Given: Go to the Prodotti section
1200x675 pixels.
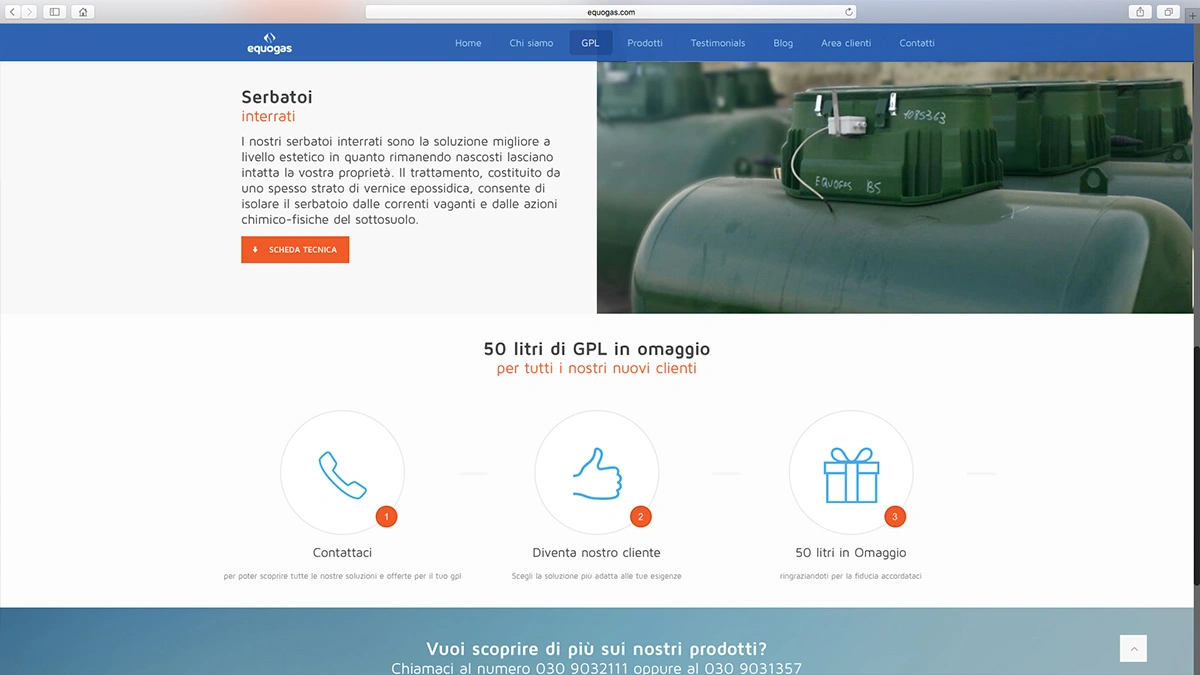Looking at the screenshot, I should [x=645, y=43].
